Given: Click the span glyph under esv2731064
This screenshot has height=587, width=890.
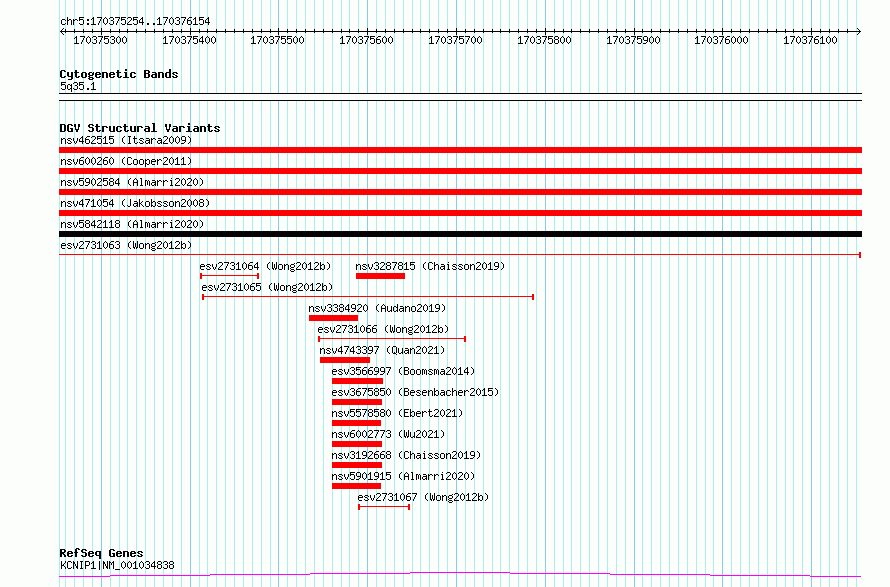Looking at the screenshot, I should click(230, 276).
